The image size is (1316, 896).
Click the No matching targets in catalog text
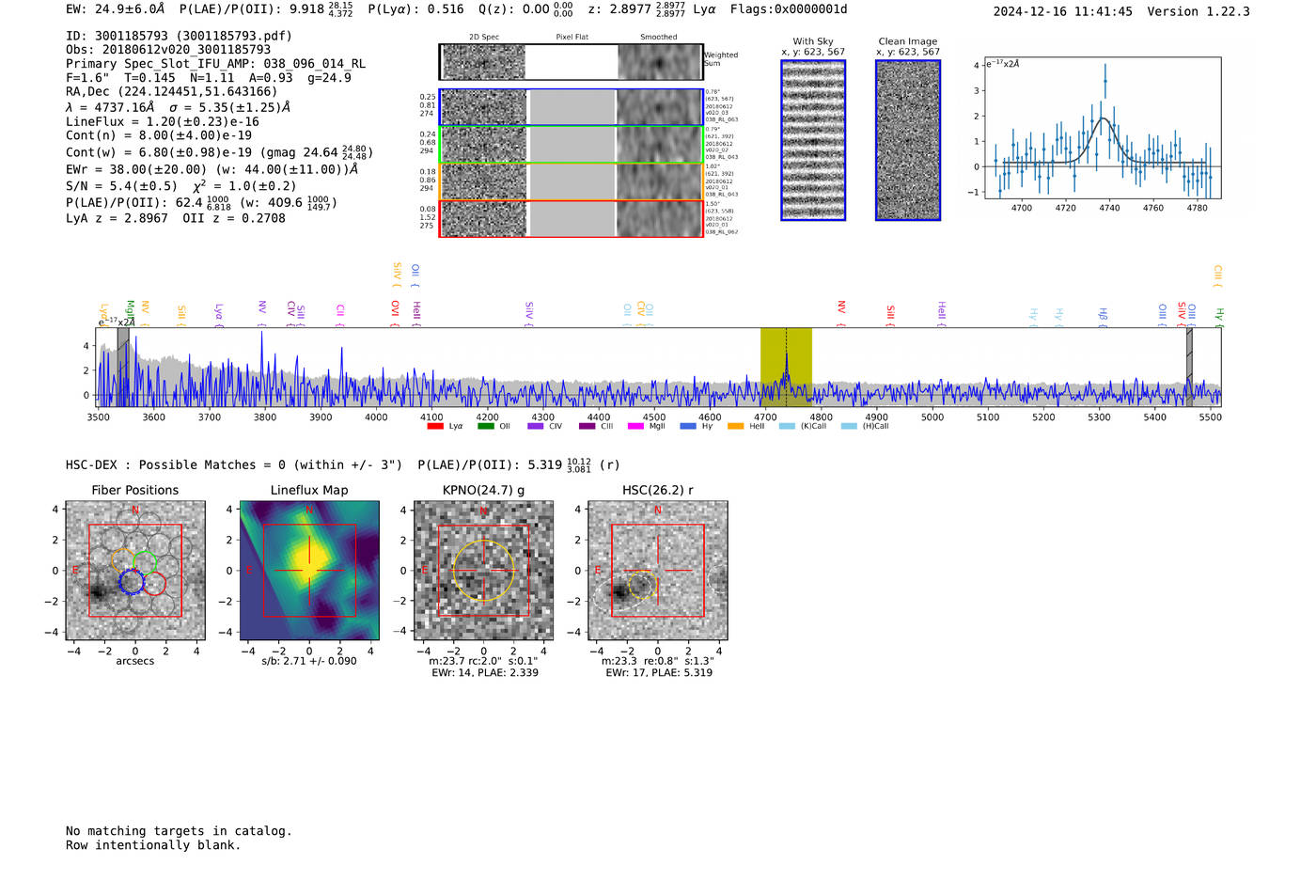[x=179, y=831]
